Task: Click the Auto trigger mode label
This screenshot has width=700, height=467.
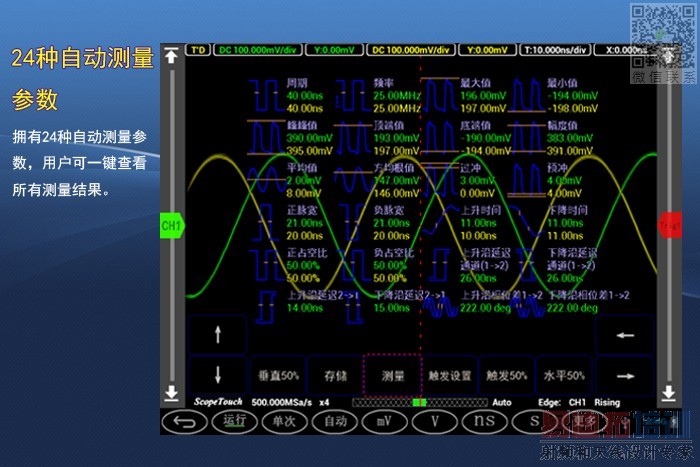Action: click(x=502, y=403)
